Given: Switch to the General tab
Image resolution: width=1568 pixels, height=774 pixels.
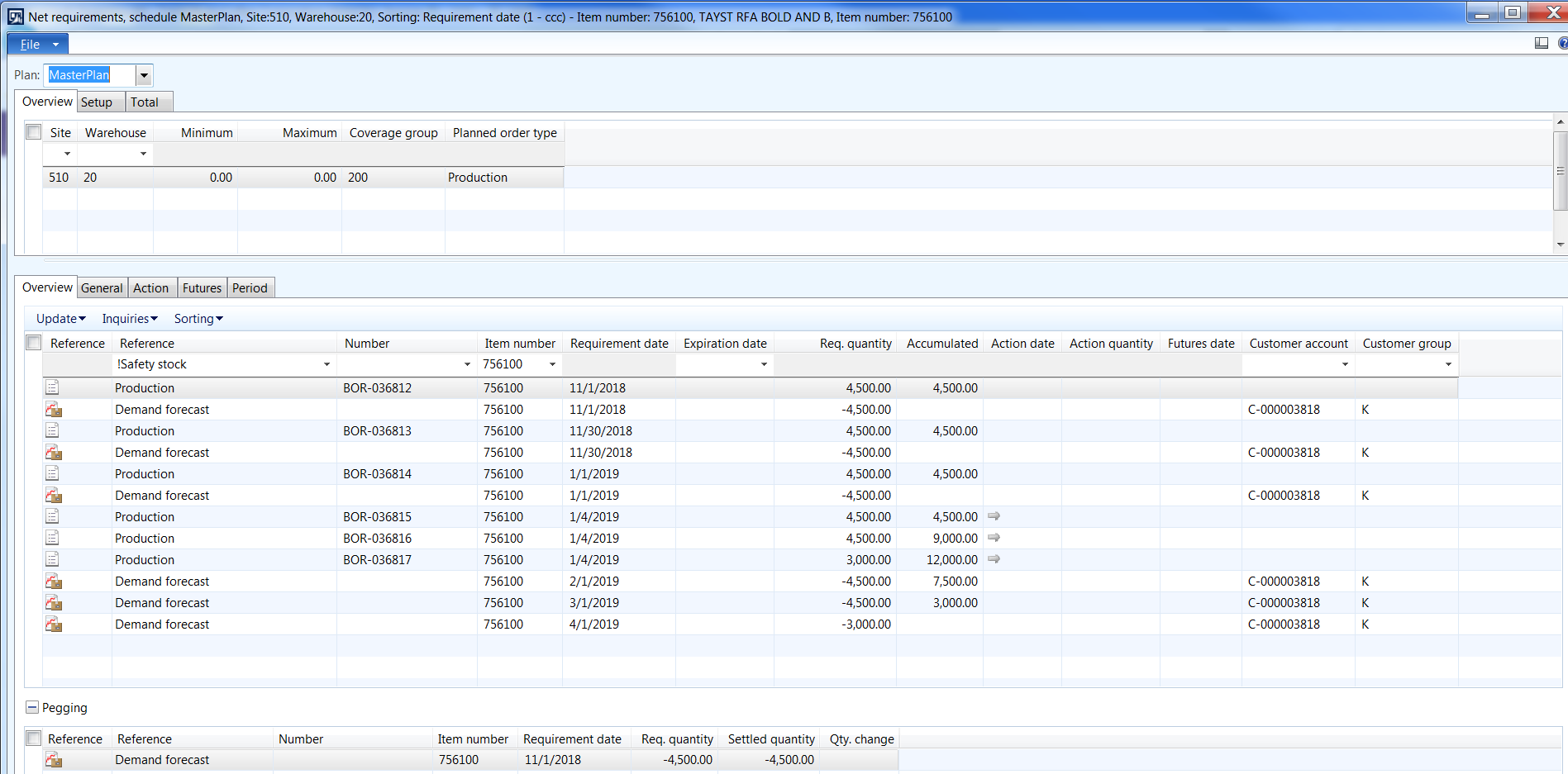Looking at the screenshot, I should coord(102,288).
